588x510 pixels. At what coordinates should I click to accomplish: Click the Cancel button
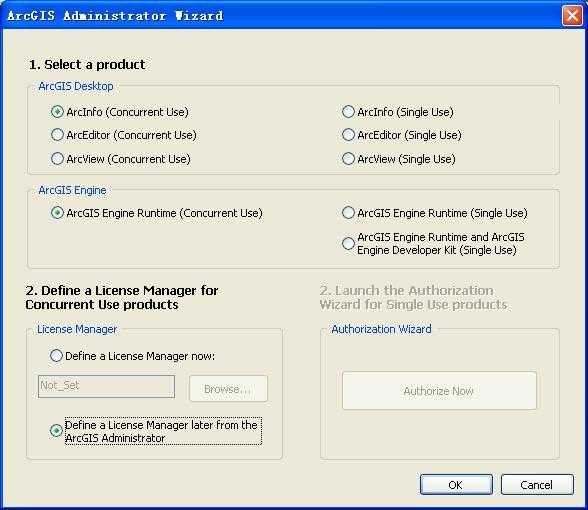[x=537, y=485]
